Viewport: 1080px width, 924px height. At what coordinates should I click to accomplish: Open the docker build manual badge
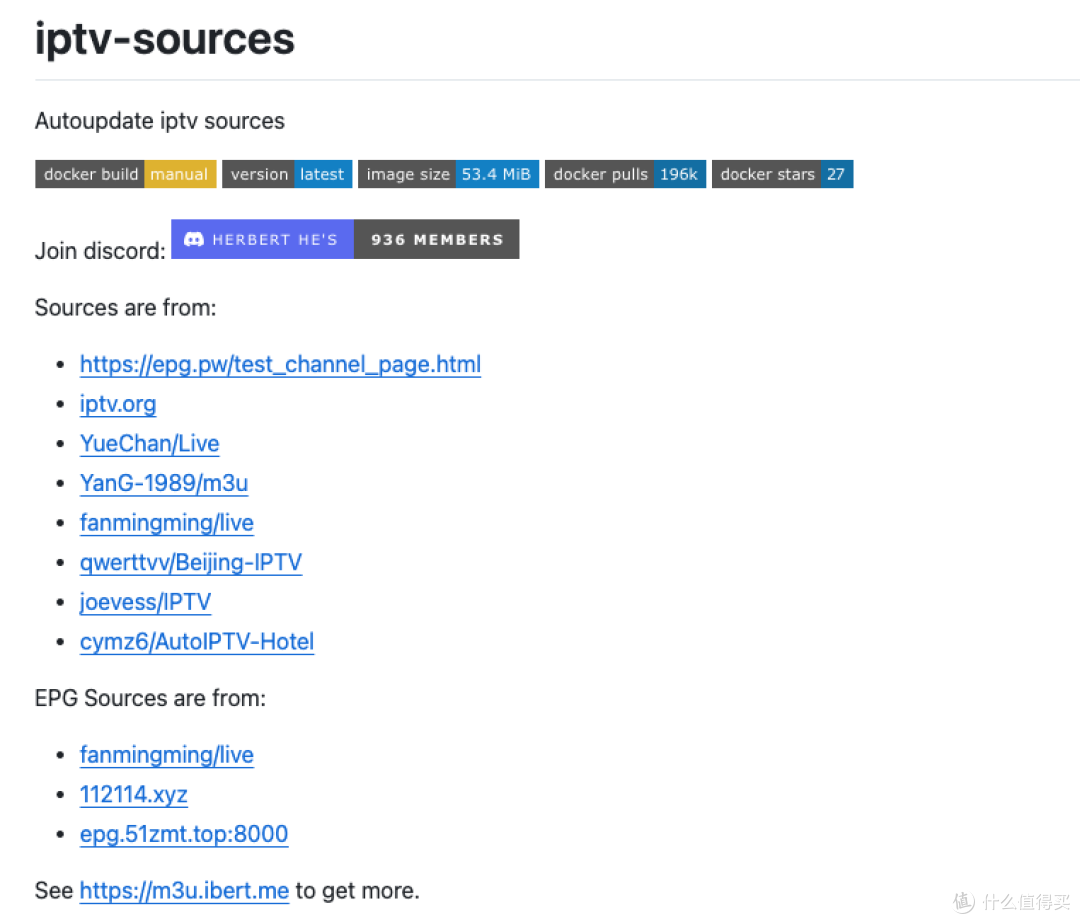click(126, 174)
